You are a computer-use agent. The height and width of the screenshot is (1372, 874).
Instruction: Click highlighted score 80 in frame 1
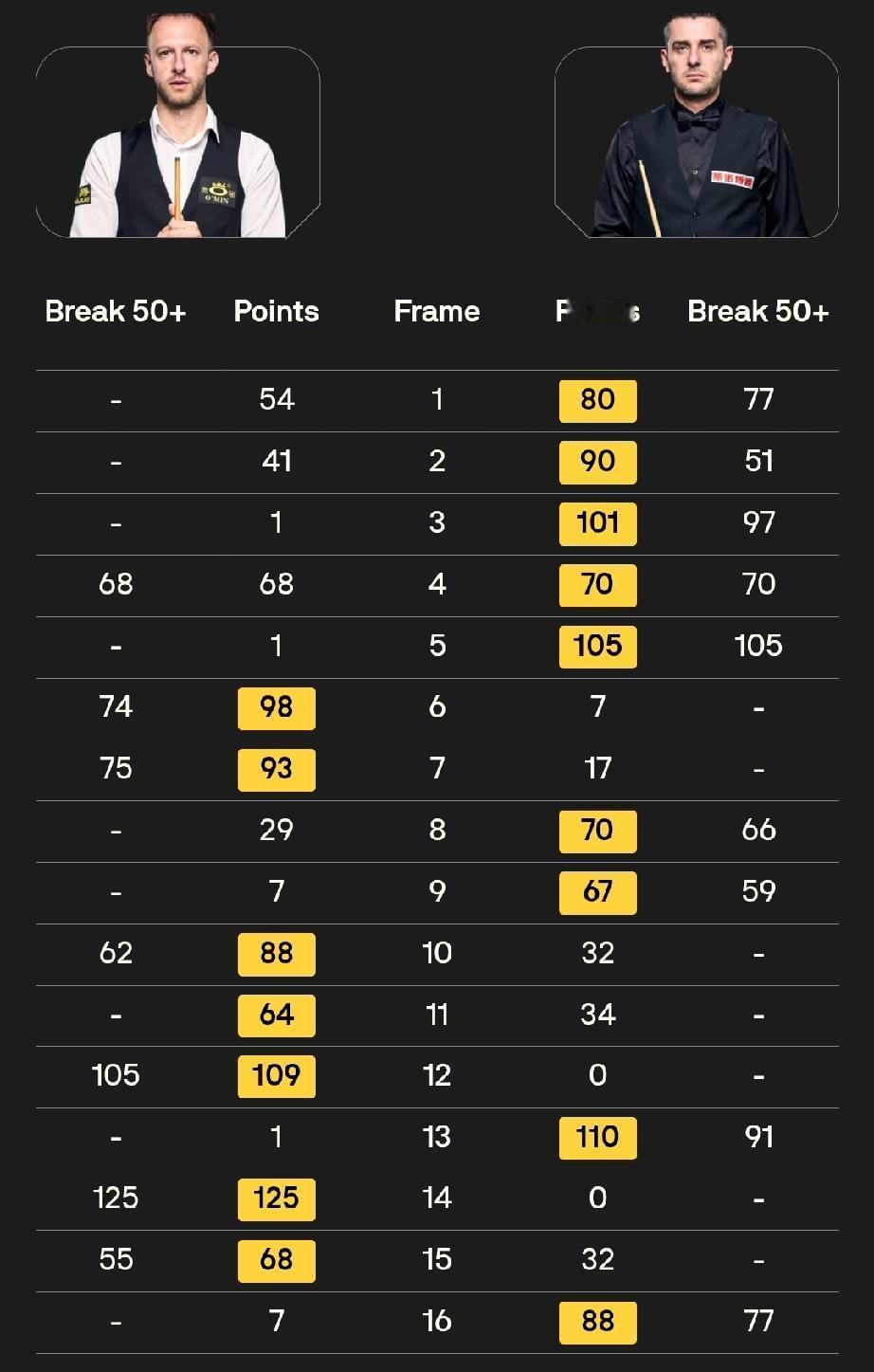click(597, 400)
